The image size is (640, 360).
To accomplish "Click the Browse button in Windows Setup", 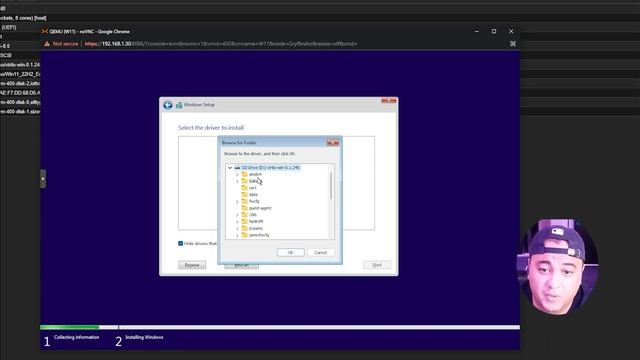I will coord(192,265).
